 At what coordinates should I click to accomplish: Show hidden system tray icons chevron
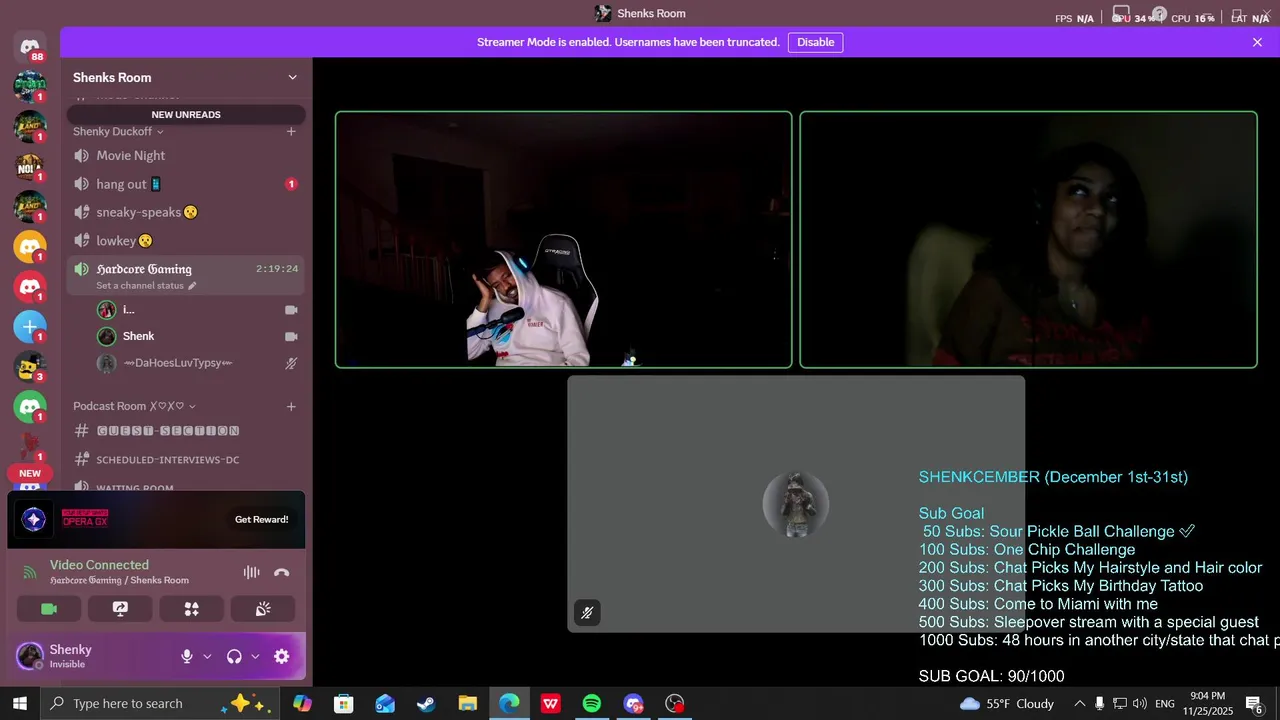coord(1079,704)
